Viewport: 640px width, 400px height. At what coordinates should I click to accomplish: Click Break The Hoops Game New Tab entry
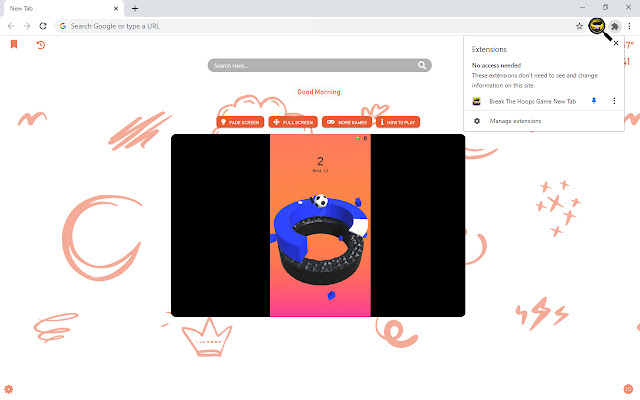tap(533, 101)
